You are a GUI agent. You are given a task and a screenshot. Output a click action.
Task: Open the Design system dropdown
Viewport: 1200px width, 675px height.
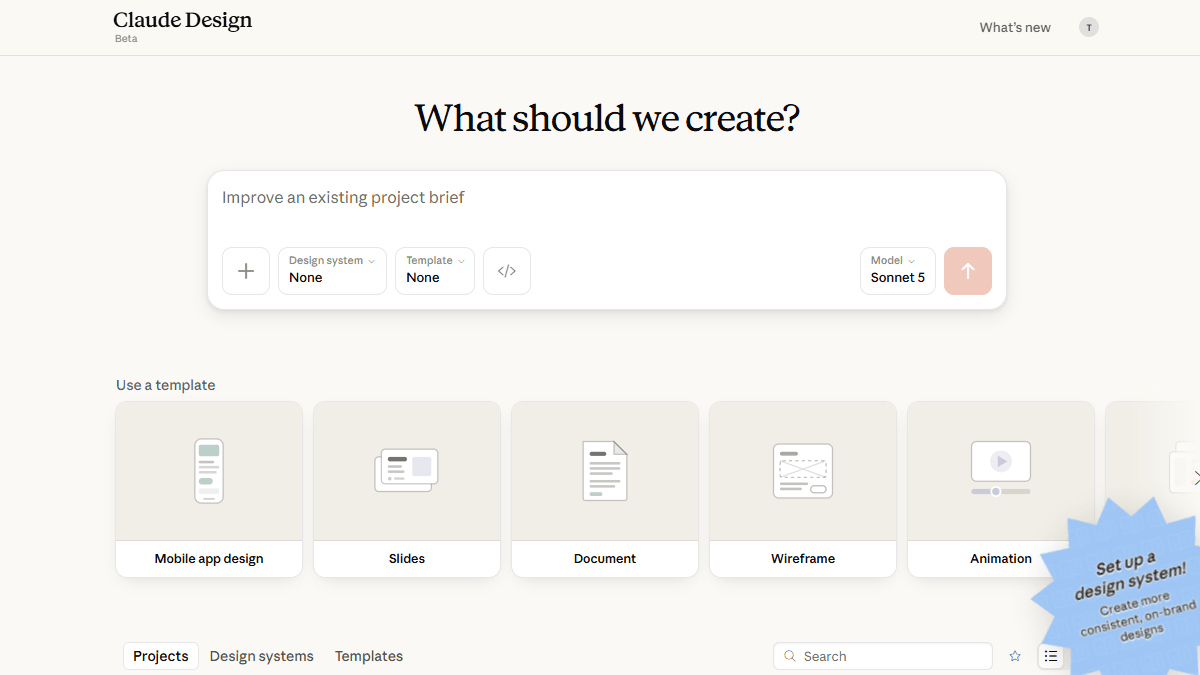click(x=332, y=271)
